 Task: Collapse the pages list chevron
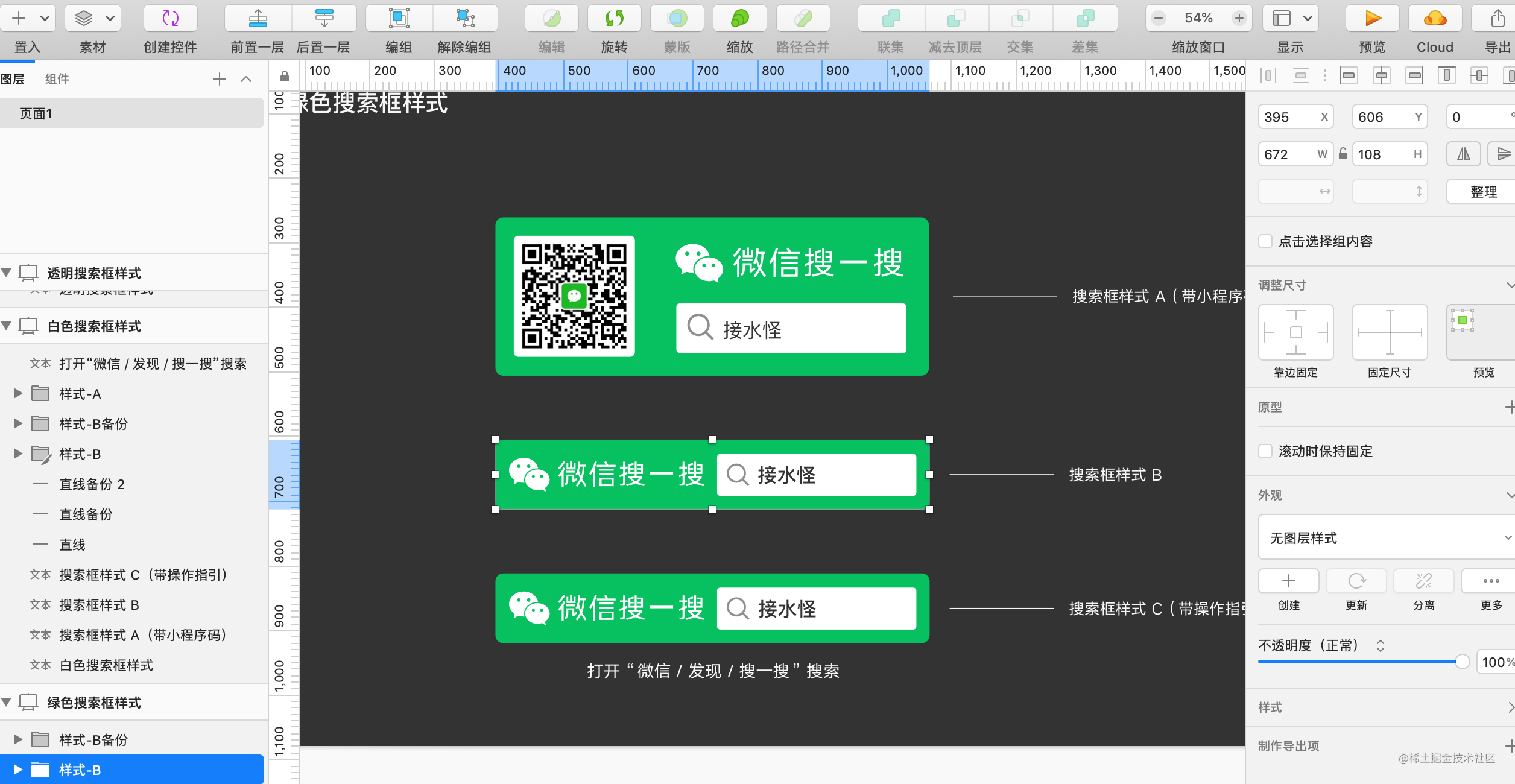246,79
